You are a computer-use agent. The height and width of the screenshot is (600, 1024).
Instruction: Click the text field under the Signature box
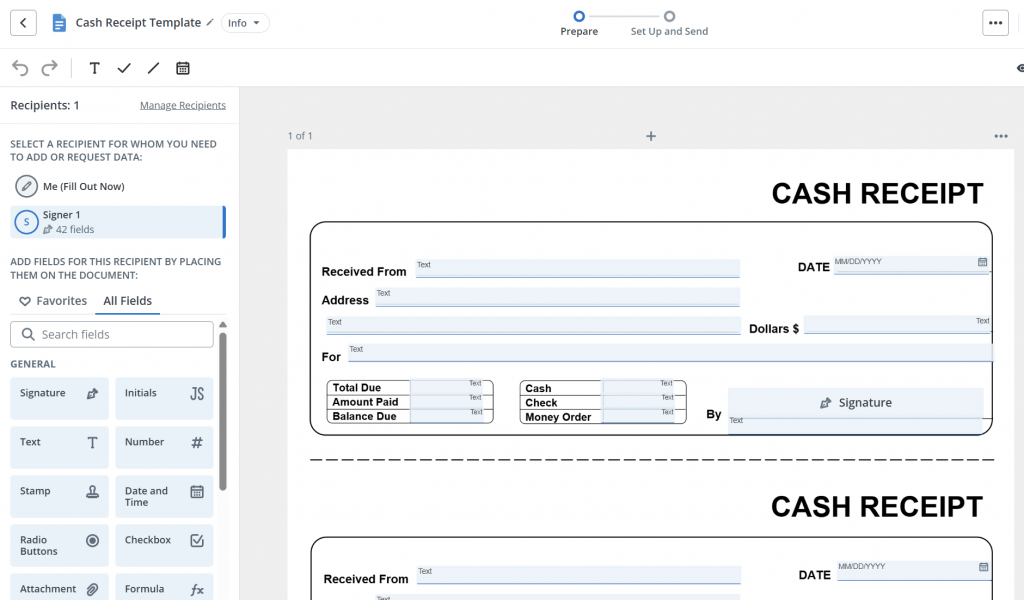pyautogui.click(x=856, y=424)
